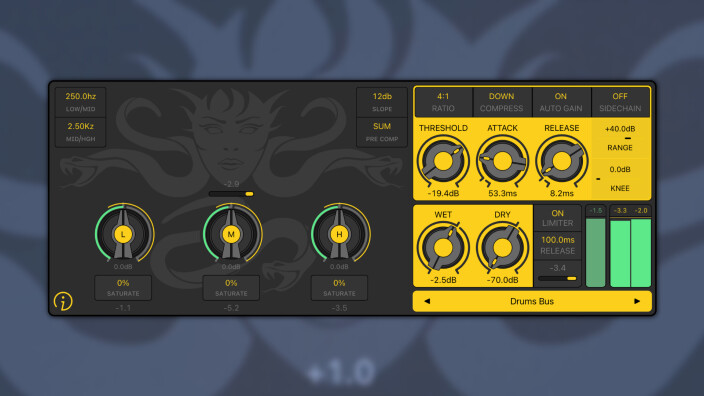
Task: Select next preset arrow
Action: pos(637,301)
